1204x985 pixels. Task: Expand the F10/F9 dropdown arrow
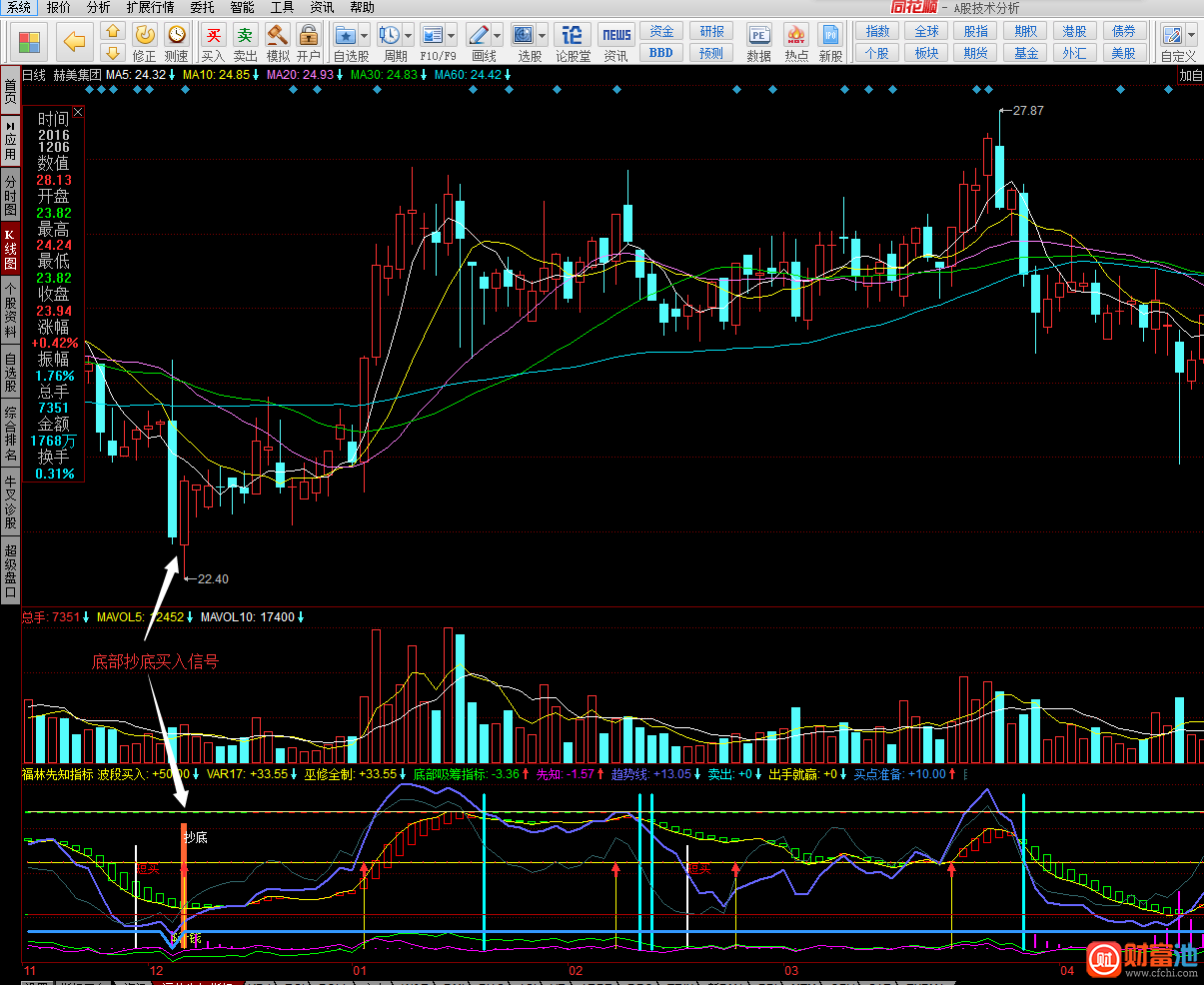tap(452, 36)
